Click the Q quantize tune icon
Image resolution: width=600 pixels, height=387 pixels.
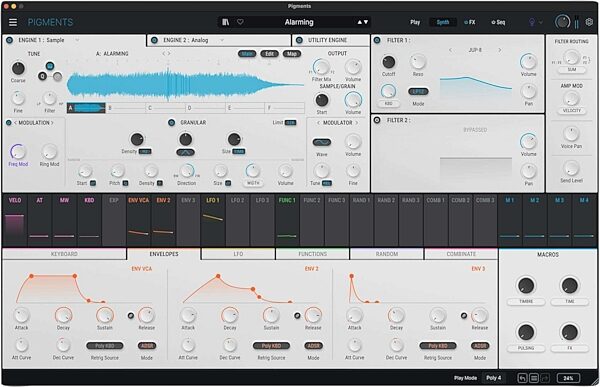42,76
